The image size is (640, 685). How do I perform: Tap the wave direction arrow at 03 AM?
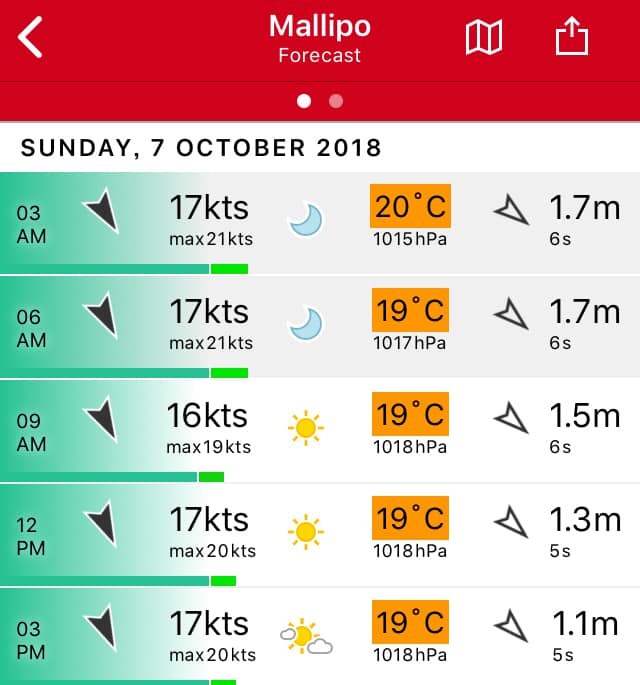[512, 210]
